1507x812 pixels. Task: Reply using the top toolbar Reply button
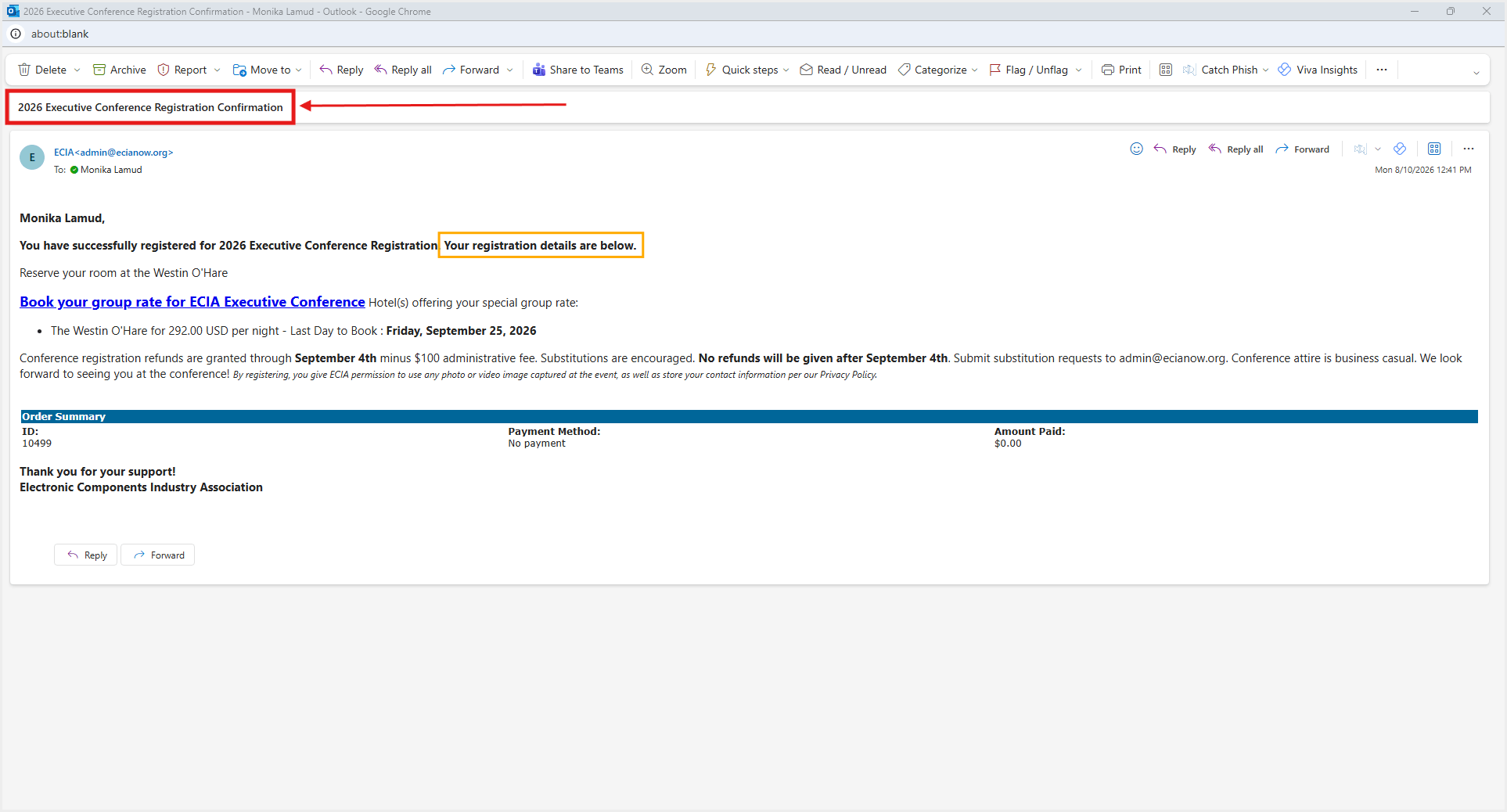341,70
